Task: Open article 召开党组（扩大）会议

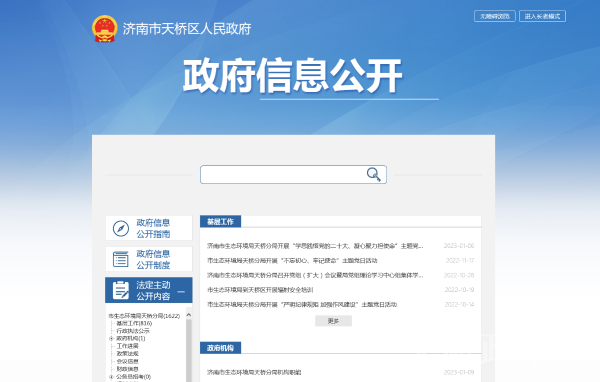Action: [x=315, y=275]
